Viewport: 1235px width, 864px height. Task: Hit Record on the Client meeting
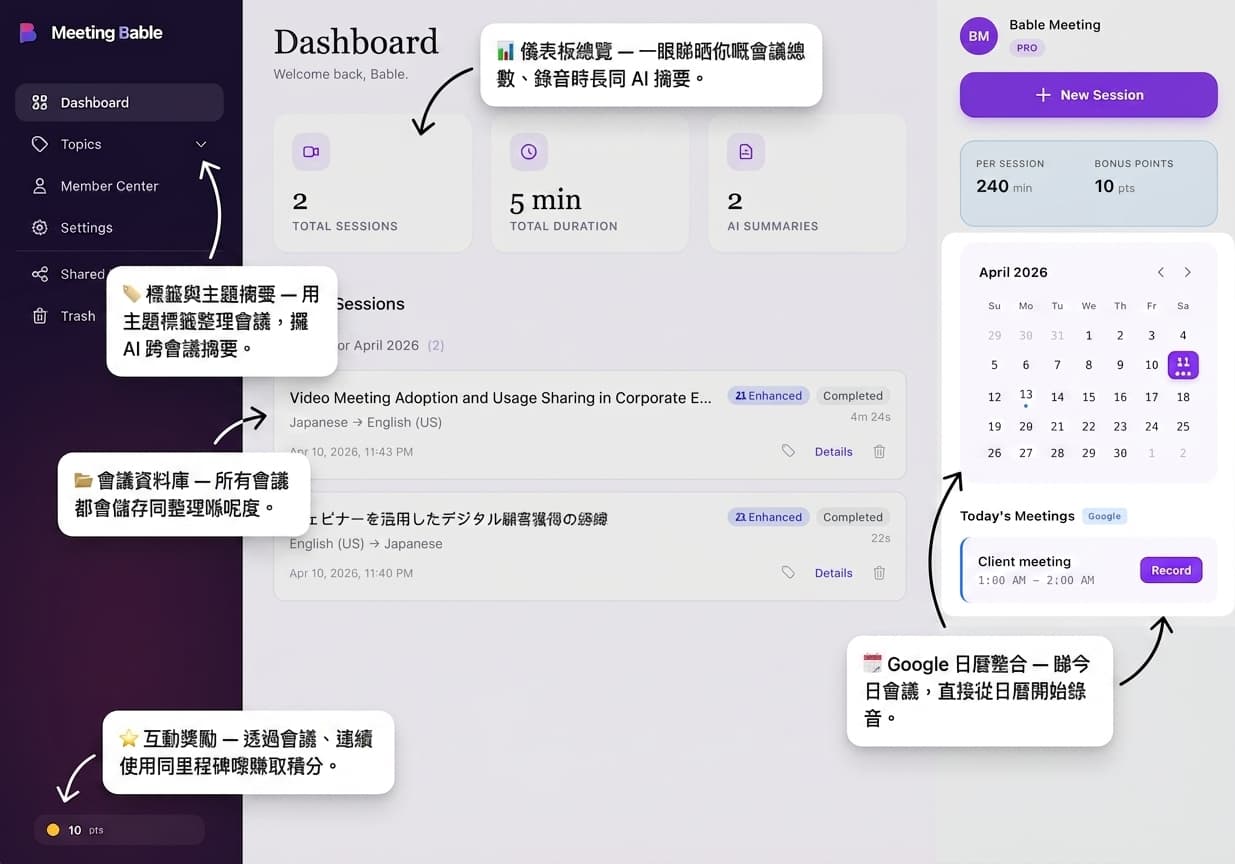[x=1170, y=569]
